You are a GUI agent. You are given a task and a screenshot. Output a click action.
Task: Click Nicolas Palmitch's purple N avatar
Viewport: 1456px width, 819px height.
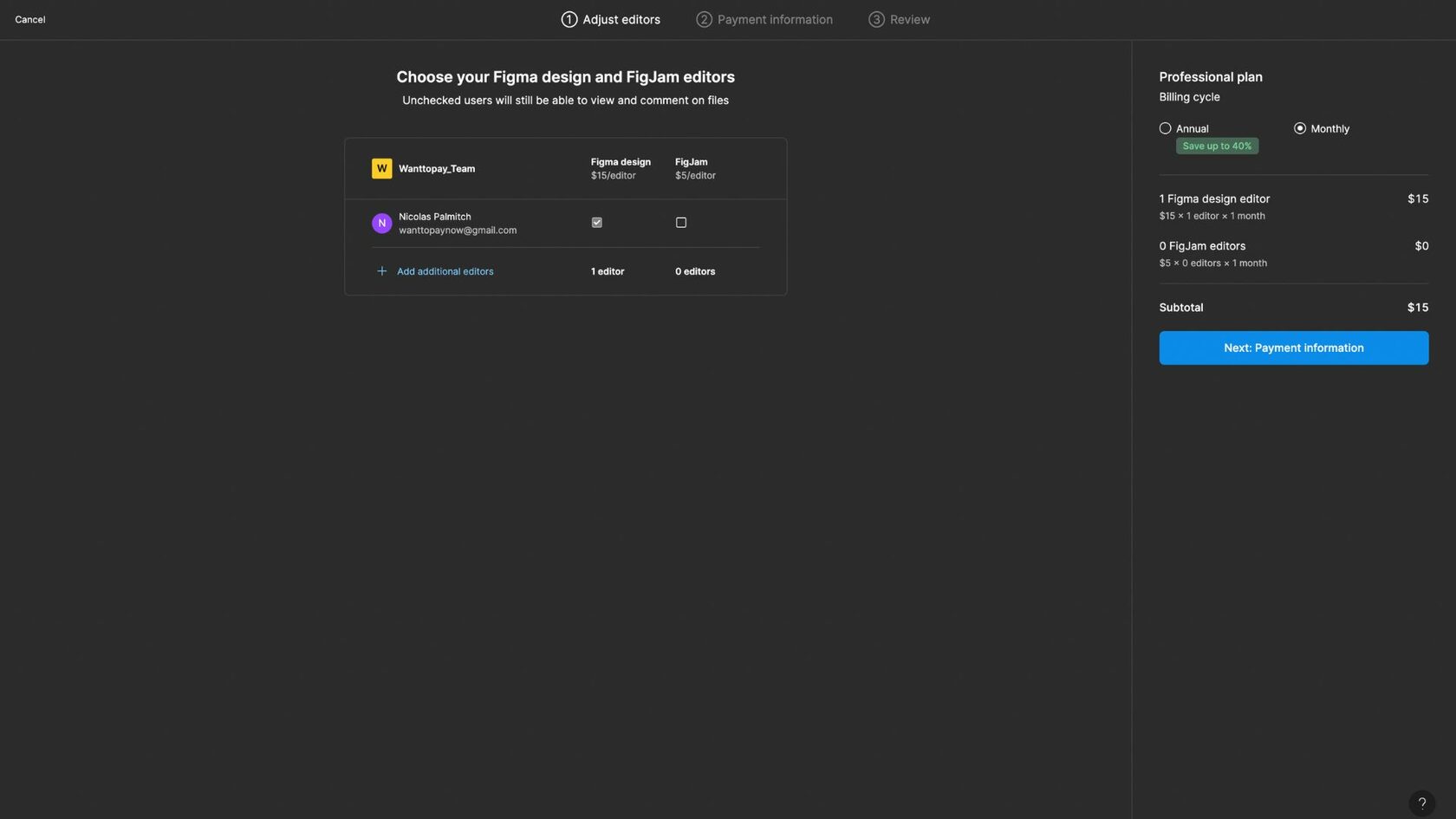click(x=381, y=223)
